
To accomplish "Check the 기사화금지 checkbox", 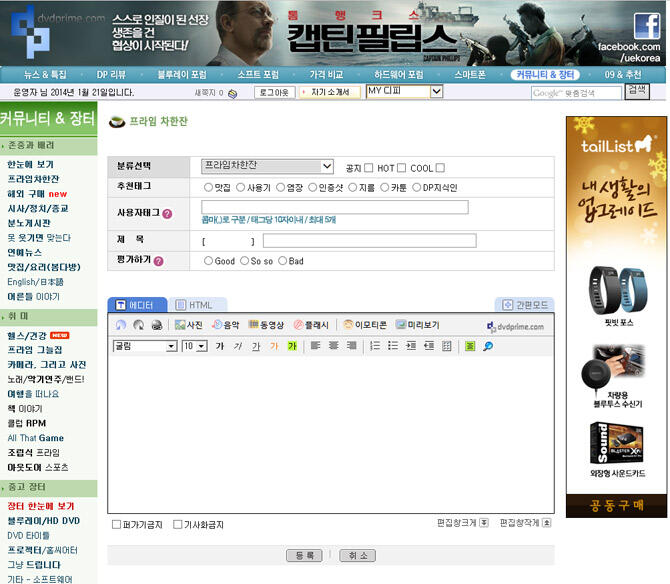I will pyautogui.click(x=178, y=524).
